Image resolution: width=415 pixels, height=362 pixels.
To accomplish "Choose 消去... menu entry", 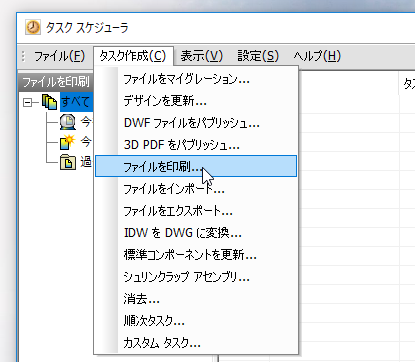I will 196,299.
